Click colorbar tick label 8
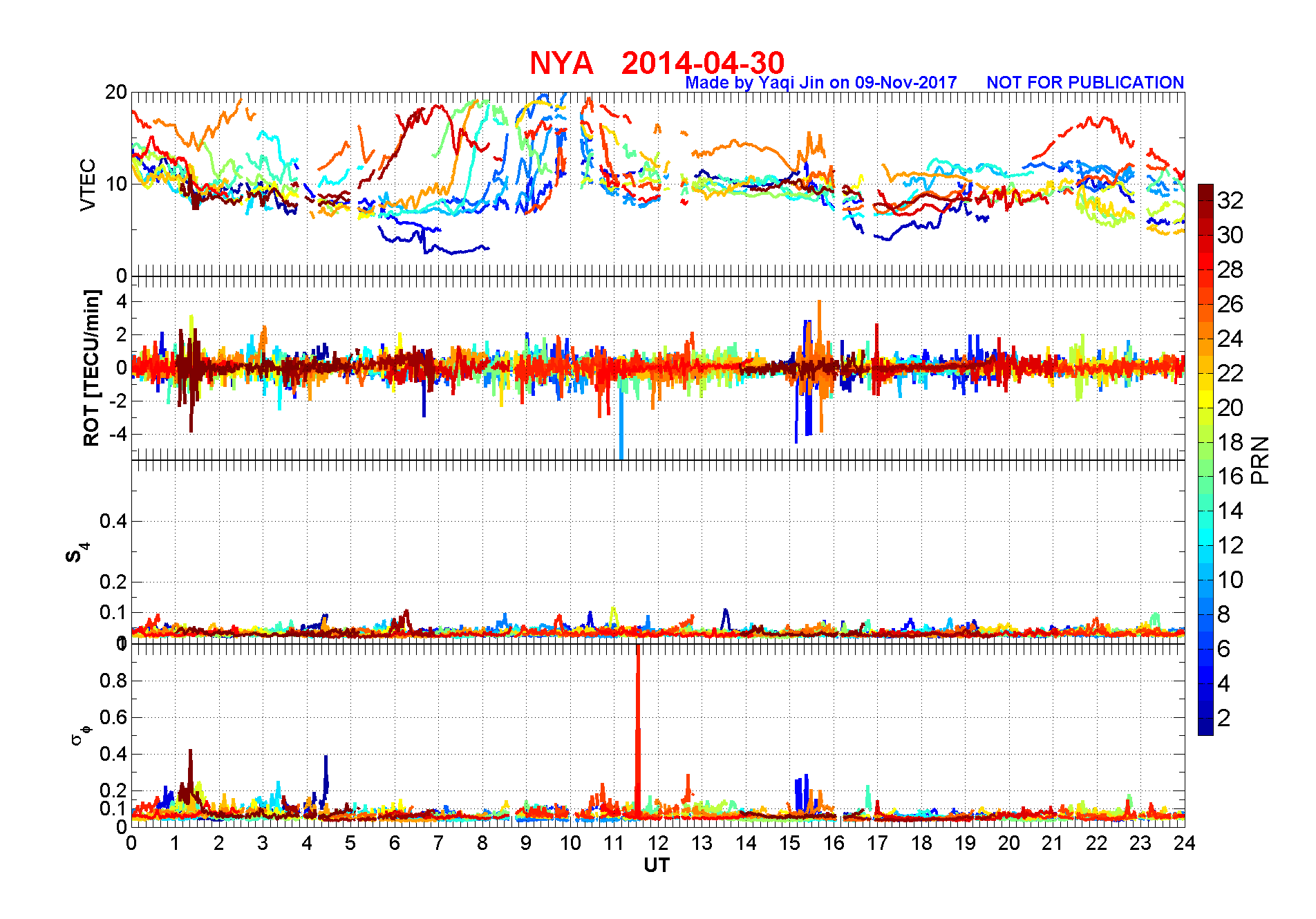 tap(1224, 614)
